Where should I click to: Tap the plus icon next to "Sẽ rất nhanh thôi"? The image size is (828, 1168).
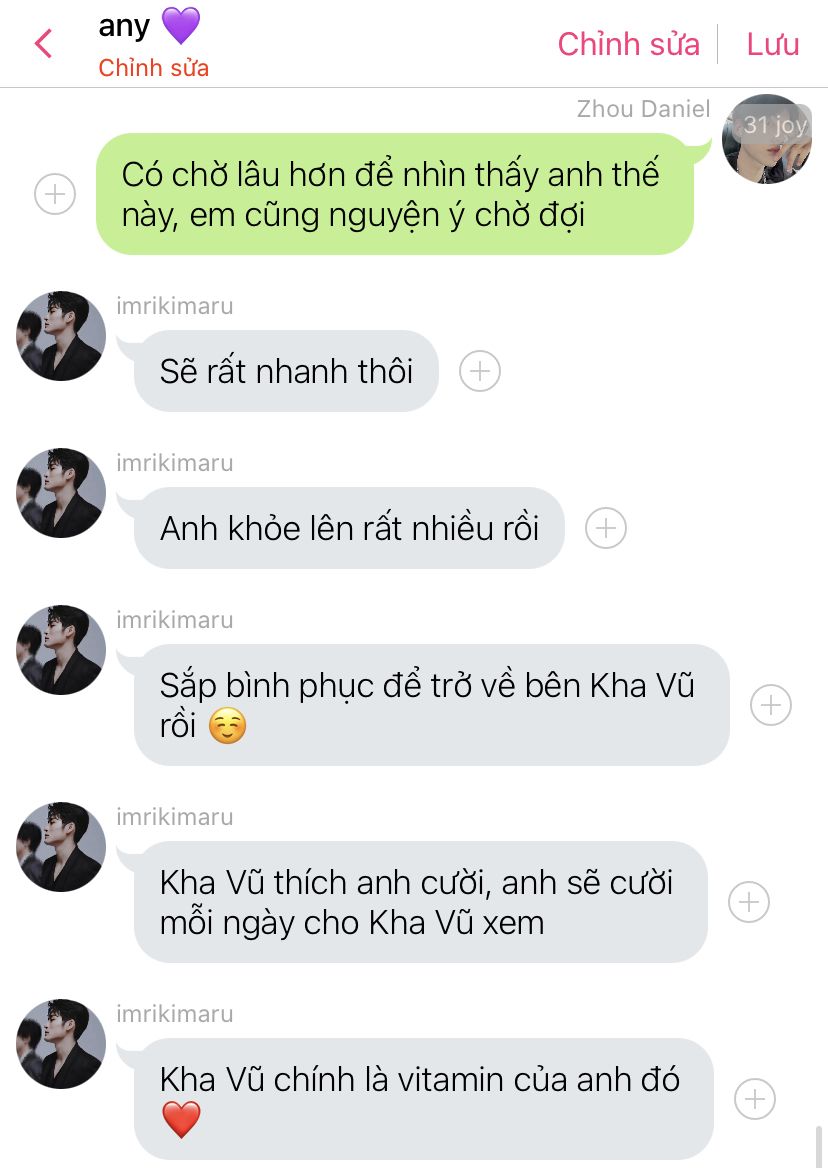coord(480,371)
